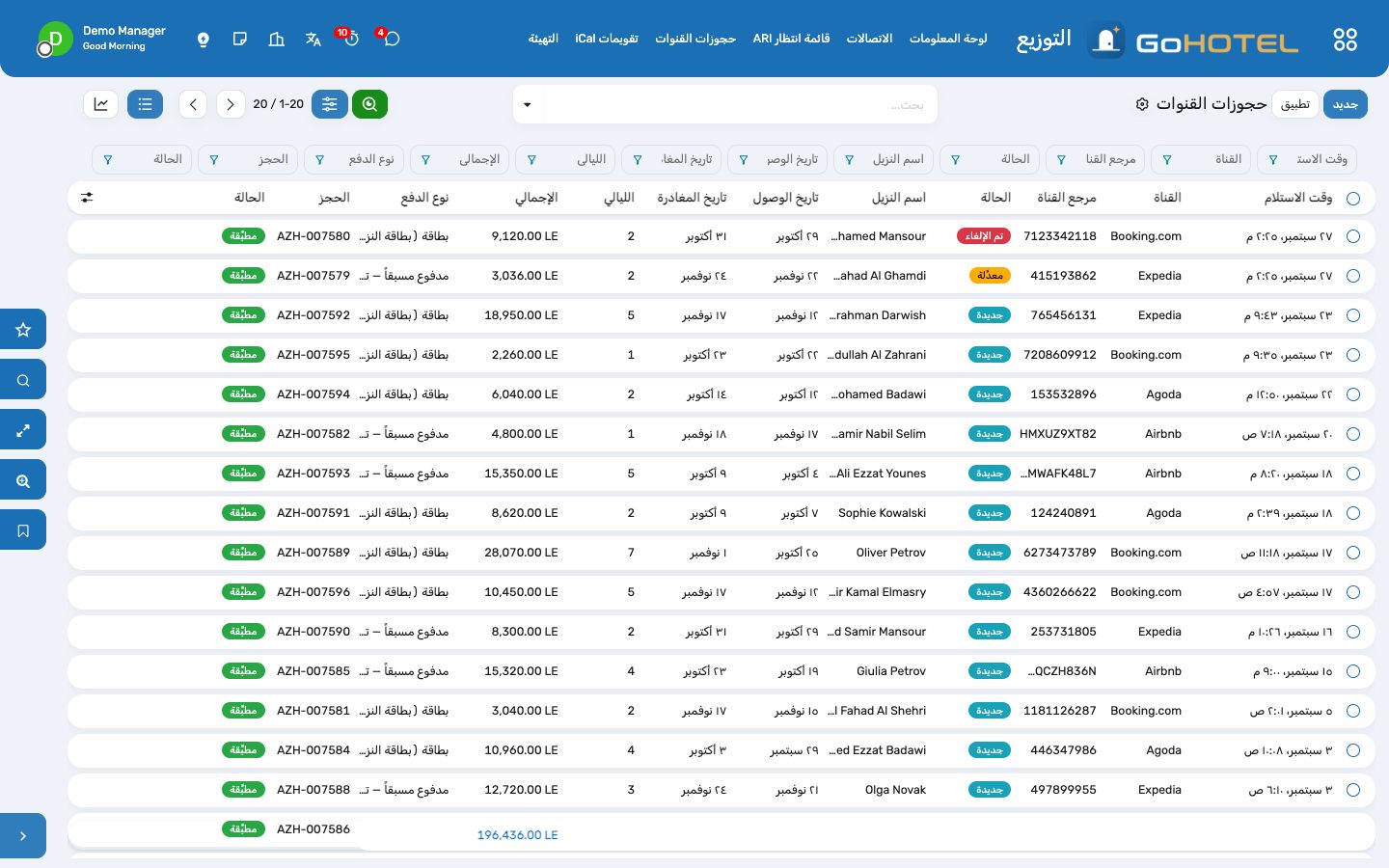
Task: Click the pager count 20 / 1-20
Action: point(278,104)
